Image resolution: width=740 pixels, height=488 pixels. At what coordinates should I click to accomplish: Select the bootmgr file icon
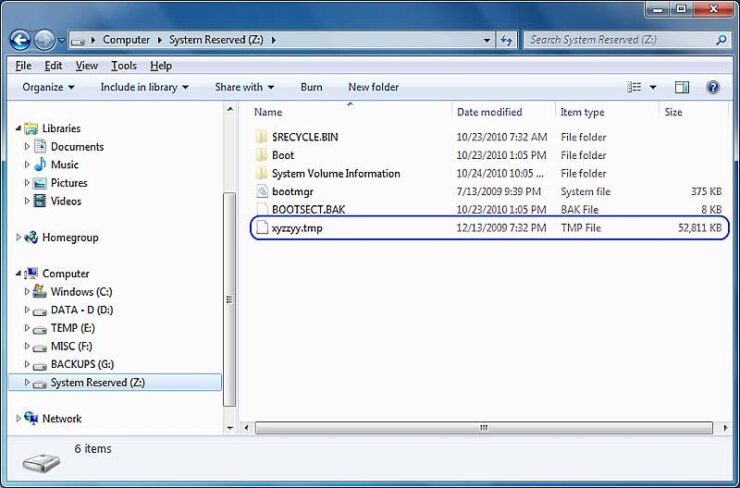262,192
